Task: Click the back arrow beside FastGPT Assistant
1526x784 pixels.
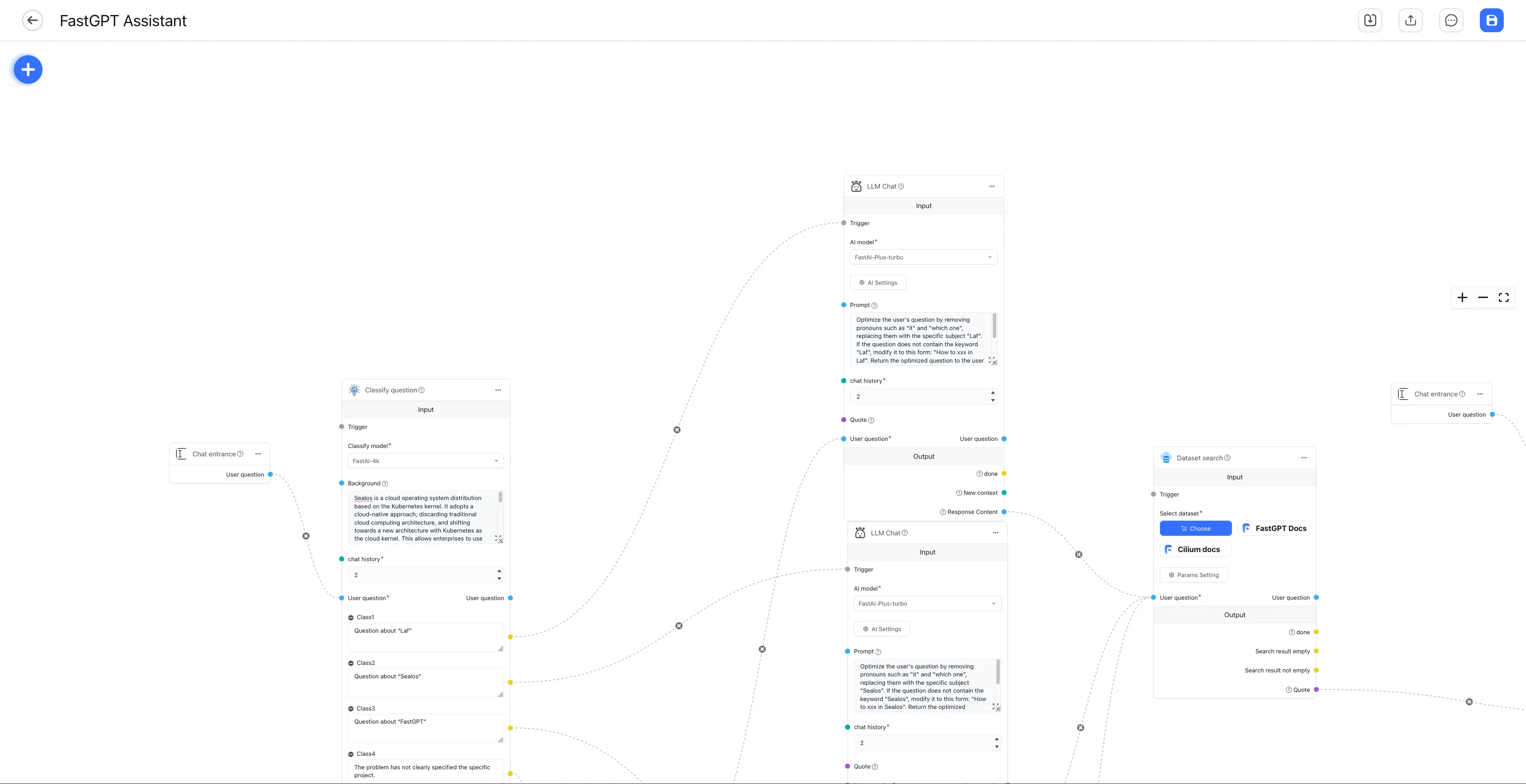Action: pos(33,20)
